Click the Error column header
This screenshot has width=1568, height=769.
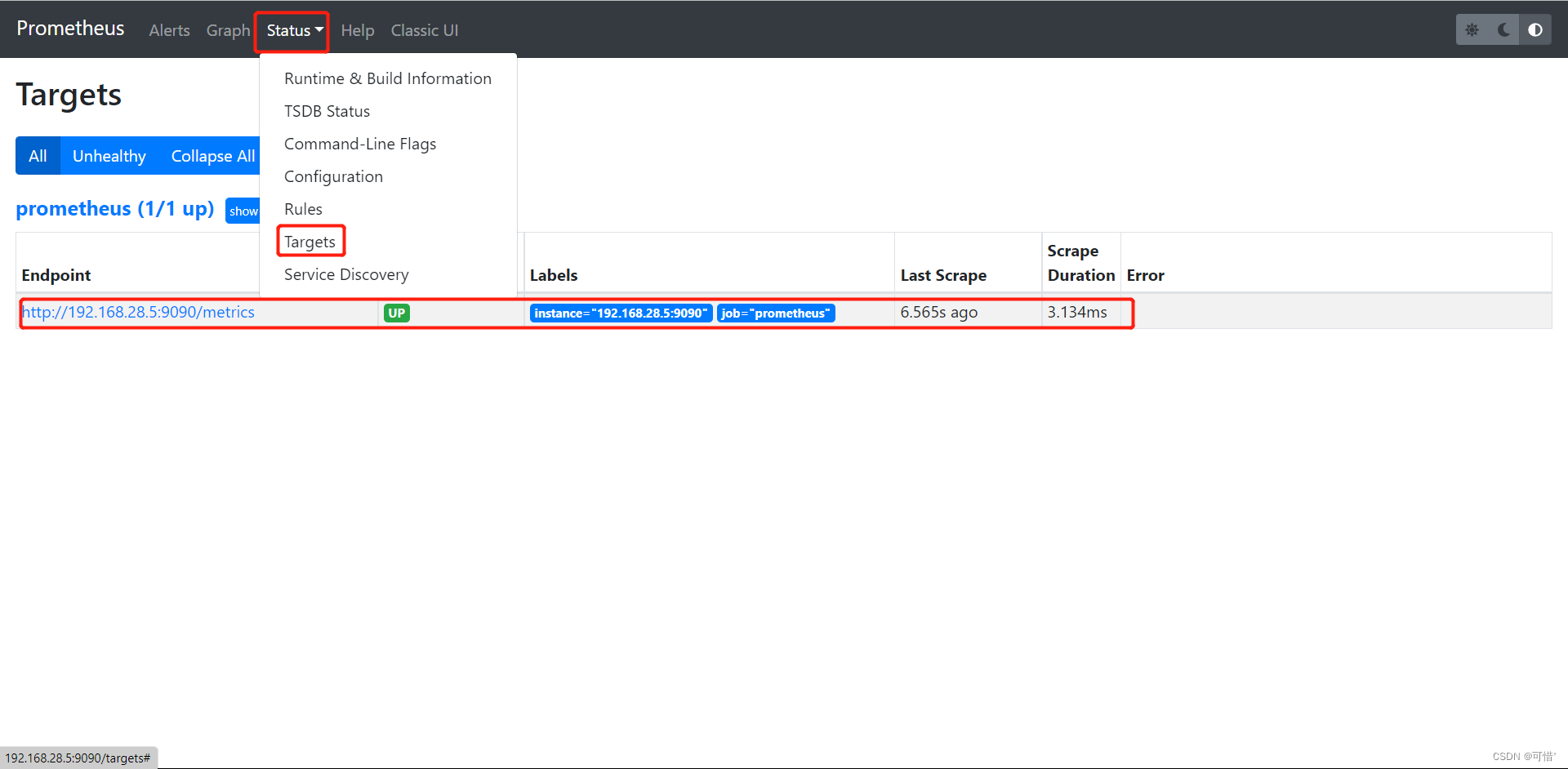[x=1145, y=276]
